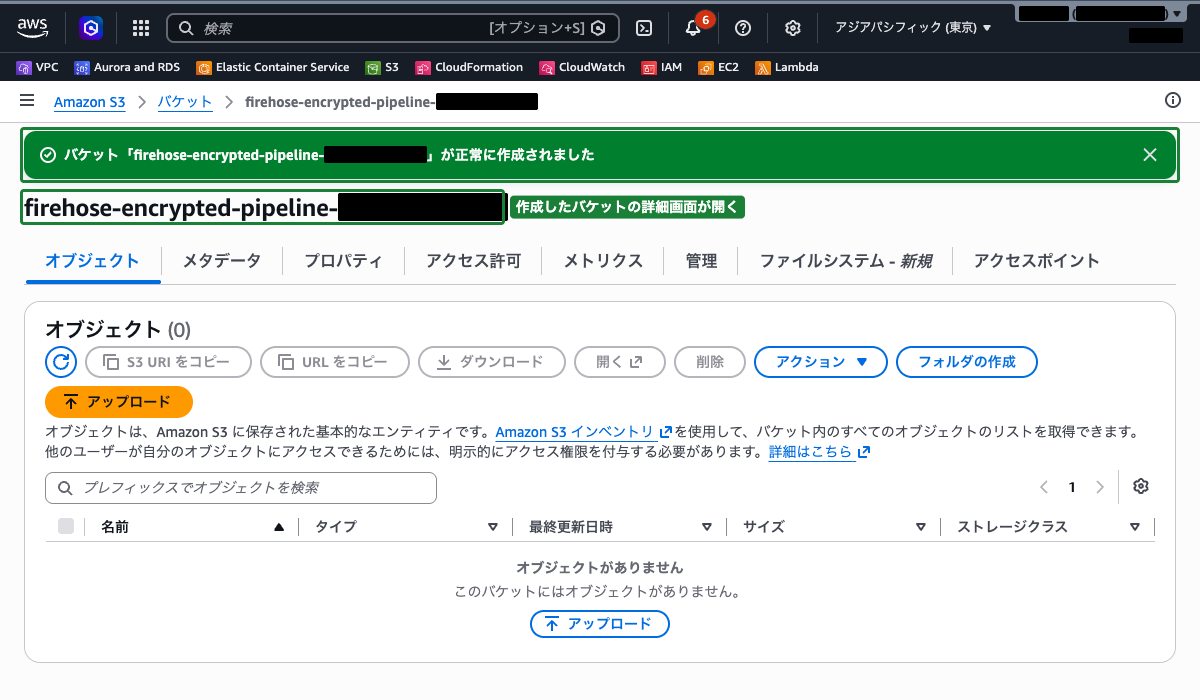Click the orange アップロード button
The image size is (1200, 700).
tap(119, 402)
